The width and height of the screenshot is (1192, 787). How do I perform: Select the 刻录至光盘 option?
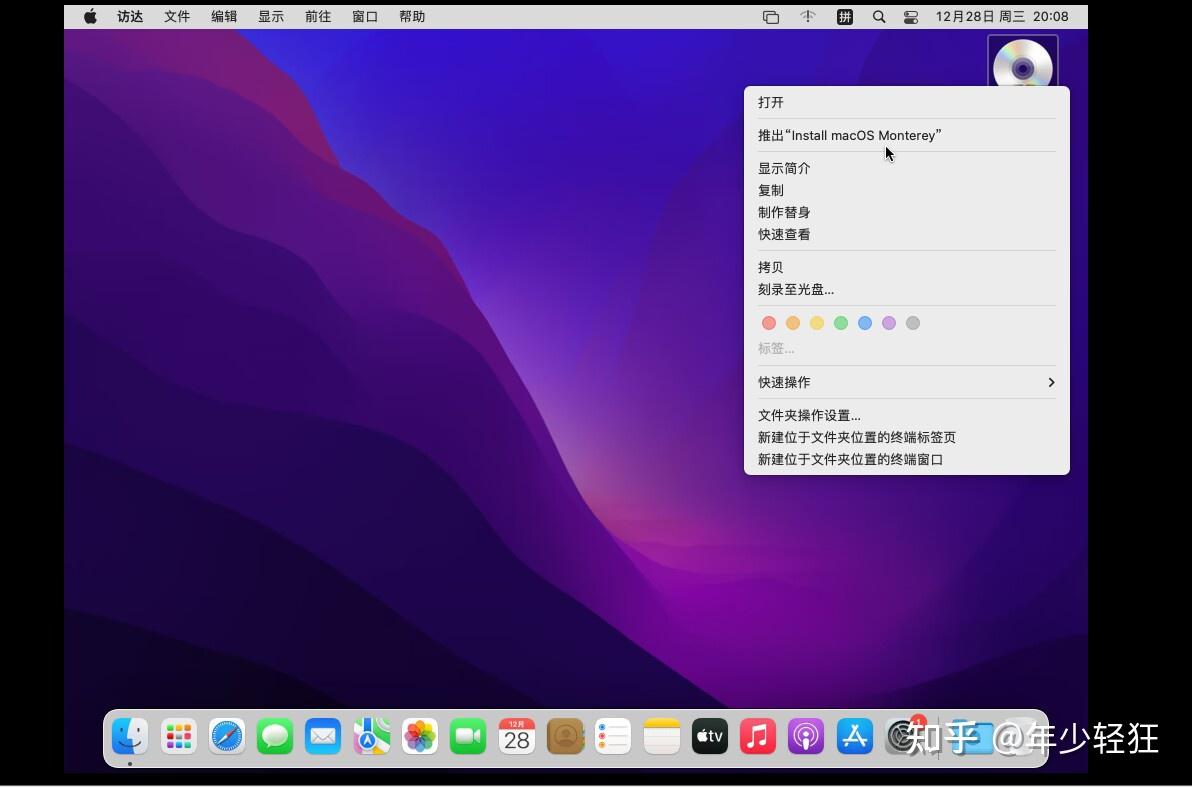tap(795, 289)
